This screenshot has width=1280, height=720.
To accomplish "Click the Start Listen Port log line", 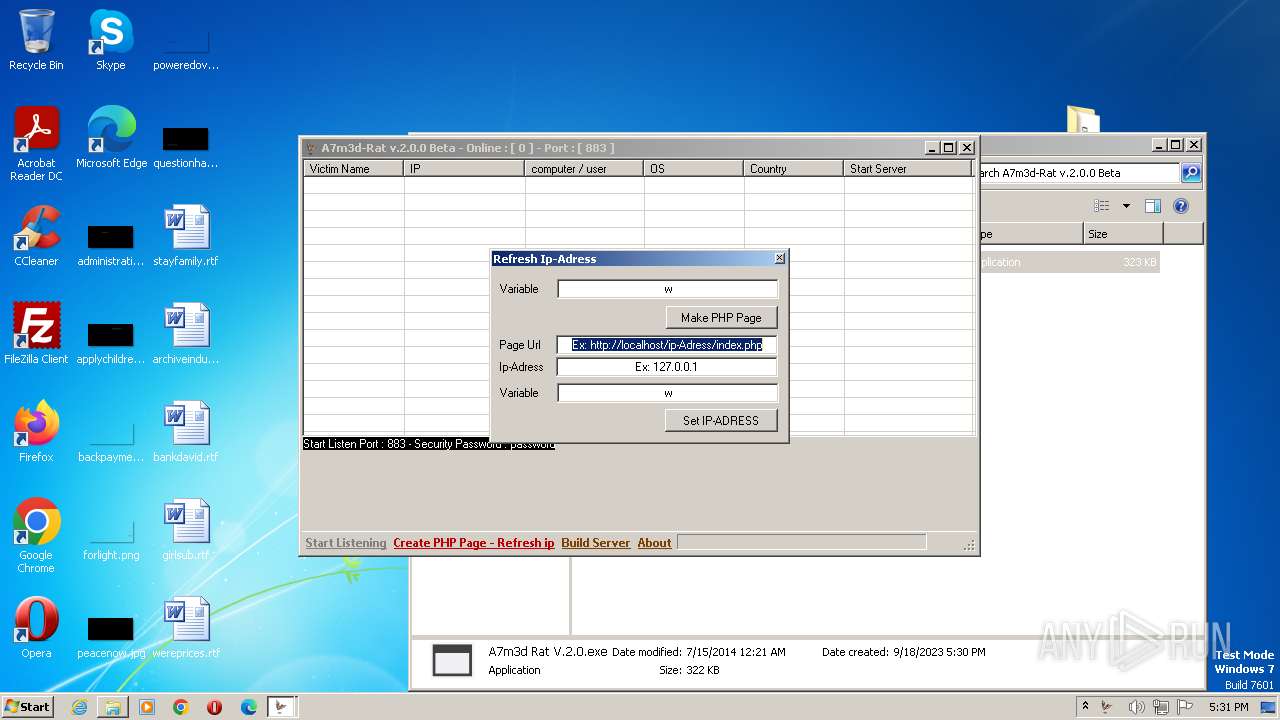I will pyautogui.click(x=429, y=444).
